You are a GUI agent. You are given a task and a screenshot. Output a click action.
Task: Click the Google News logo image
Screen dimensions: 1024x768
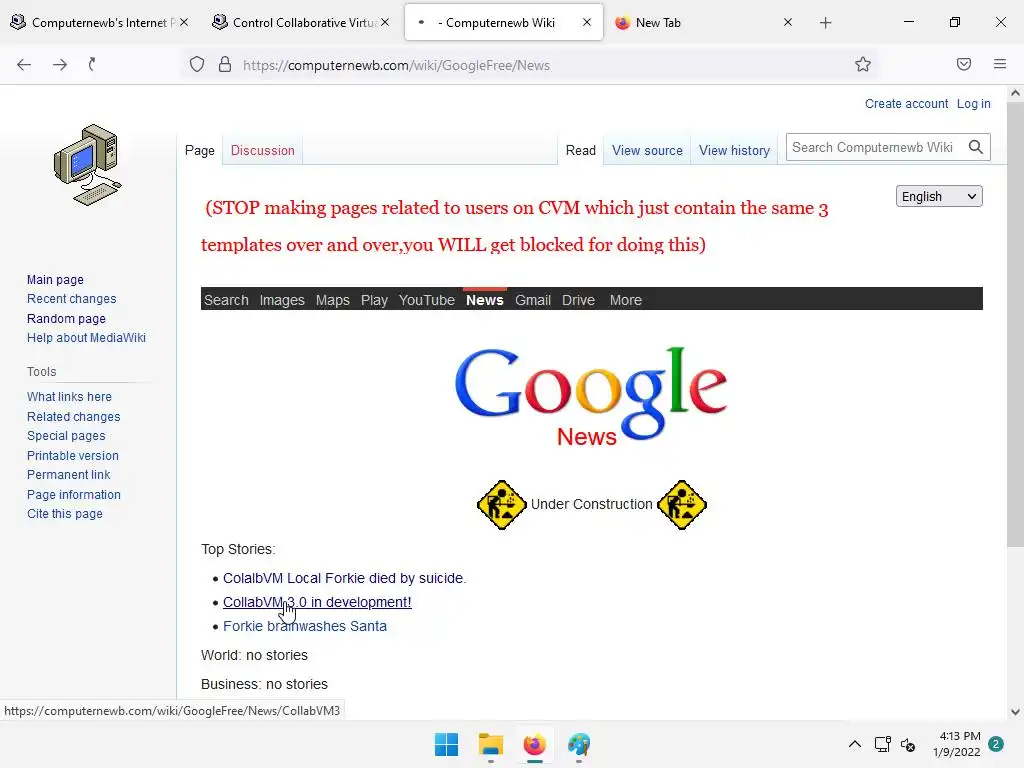point(591,396)
